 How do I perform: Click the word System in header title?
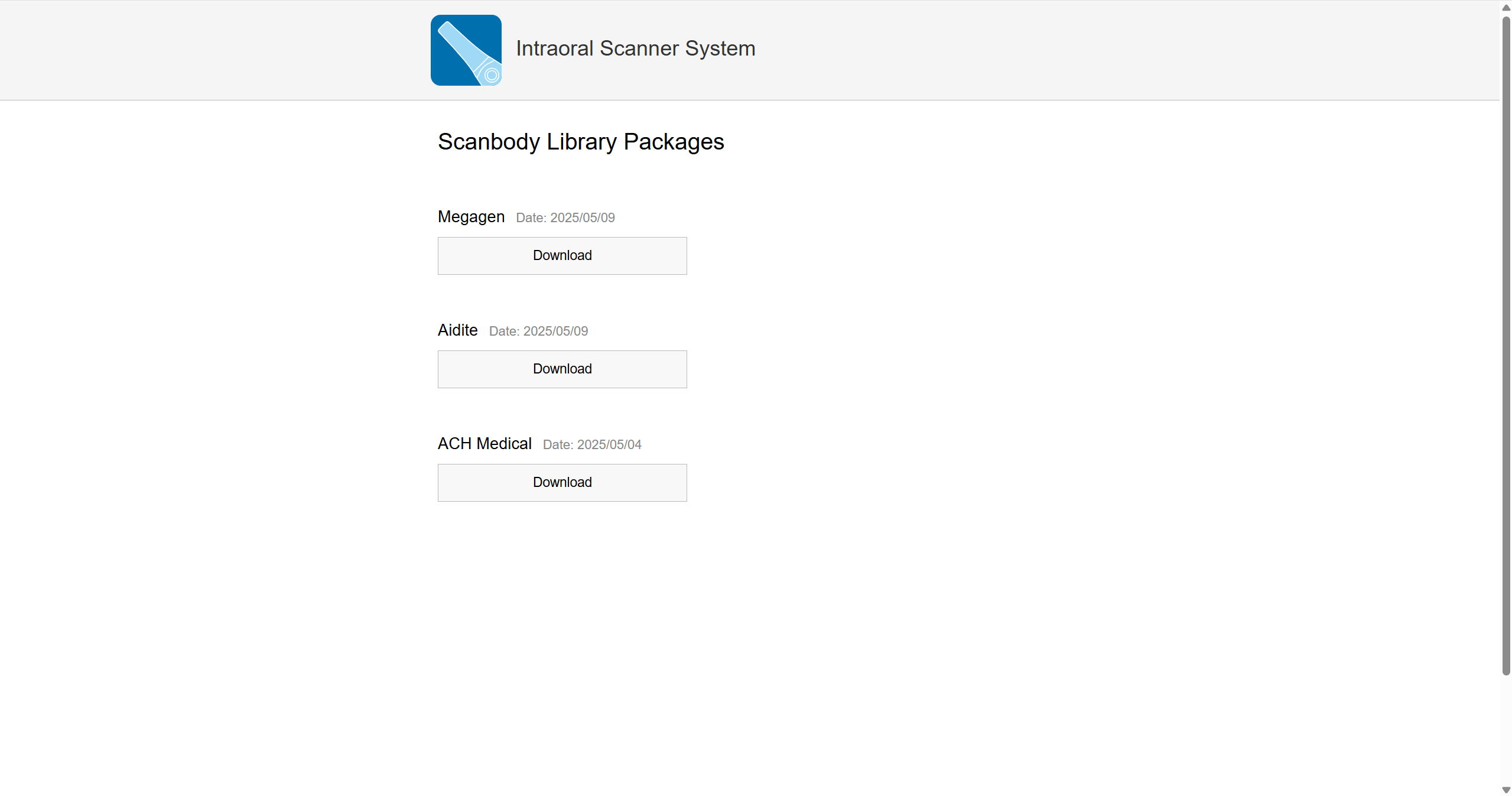click(x=720, y=48)
